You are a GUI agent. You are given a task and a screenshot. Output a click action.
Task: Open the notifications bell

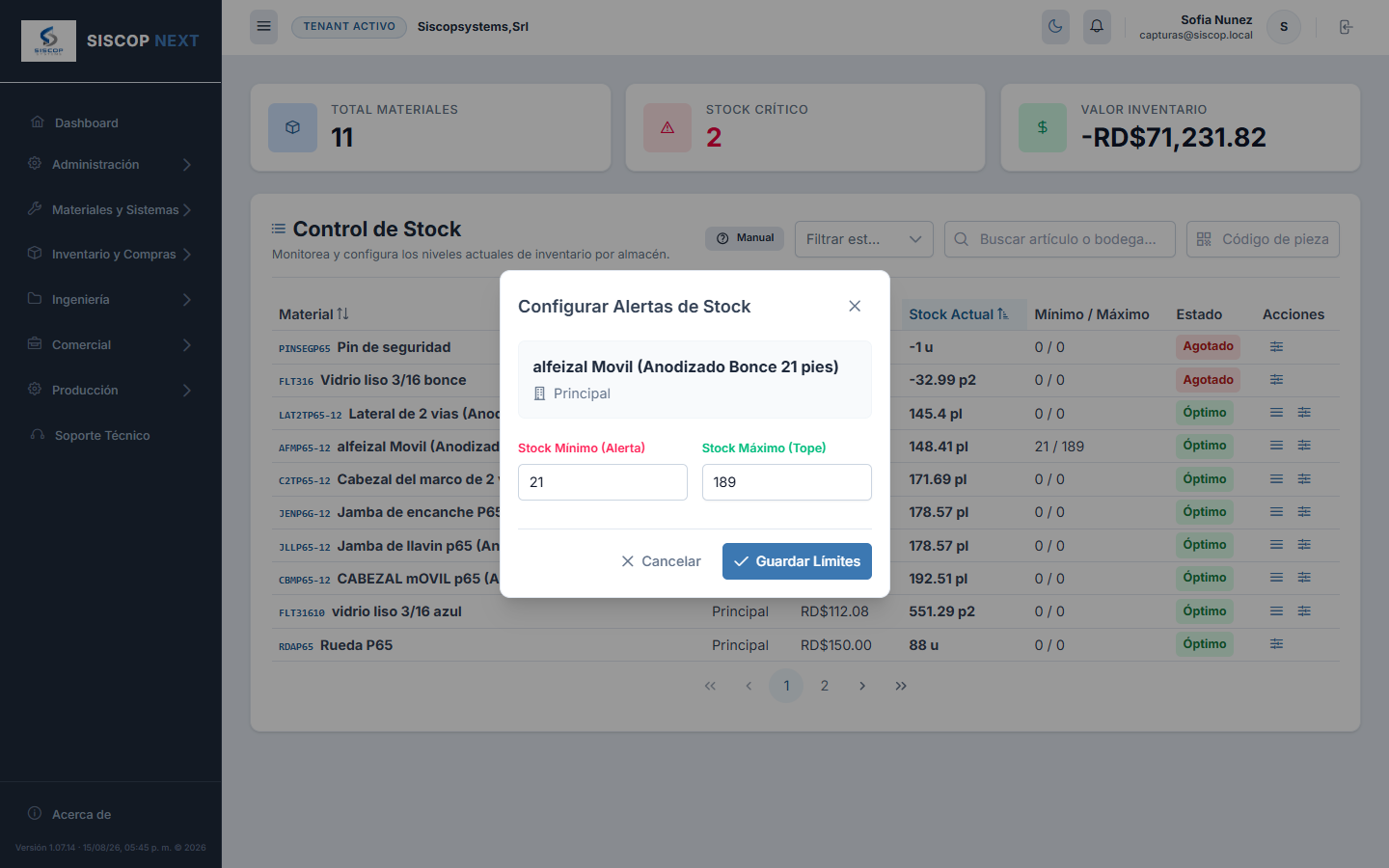tap(1097, 27)
